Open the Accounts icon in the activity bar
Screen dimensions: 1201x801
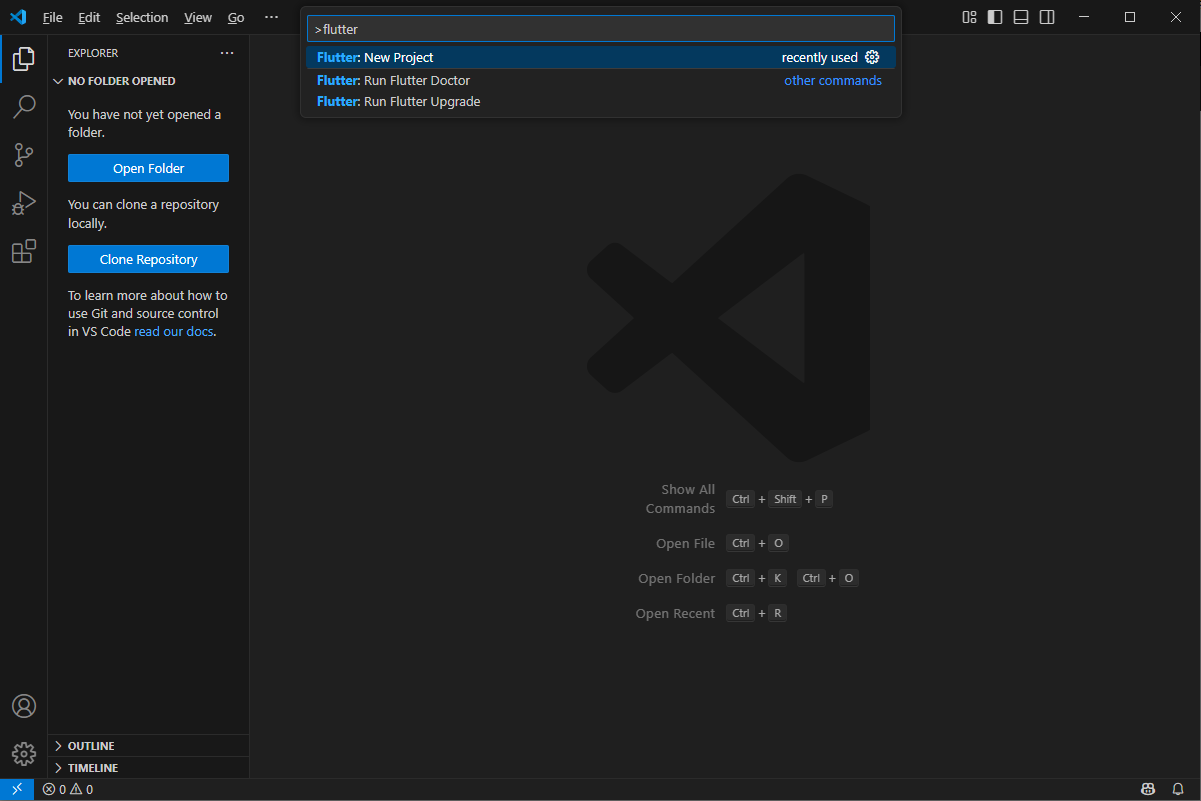click(23, 706)
